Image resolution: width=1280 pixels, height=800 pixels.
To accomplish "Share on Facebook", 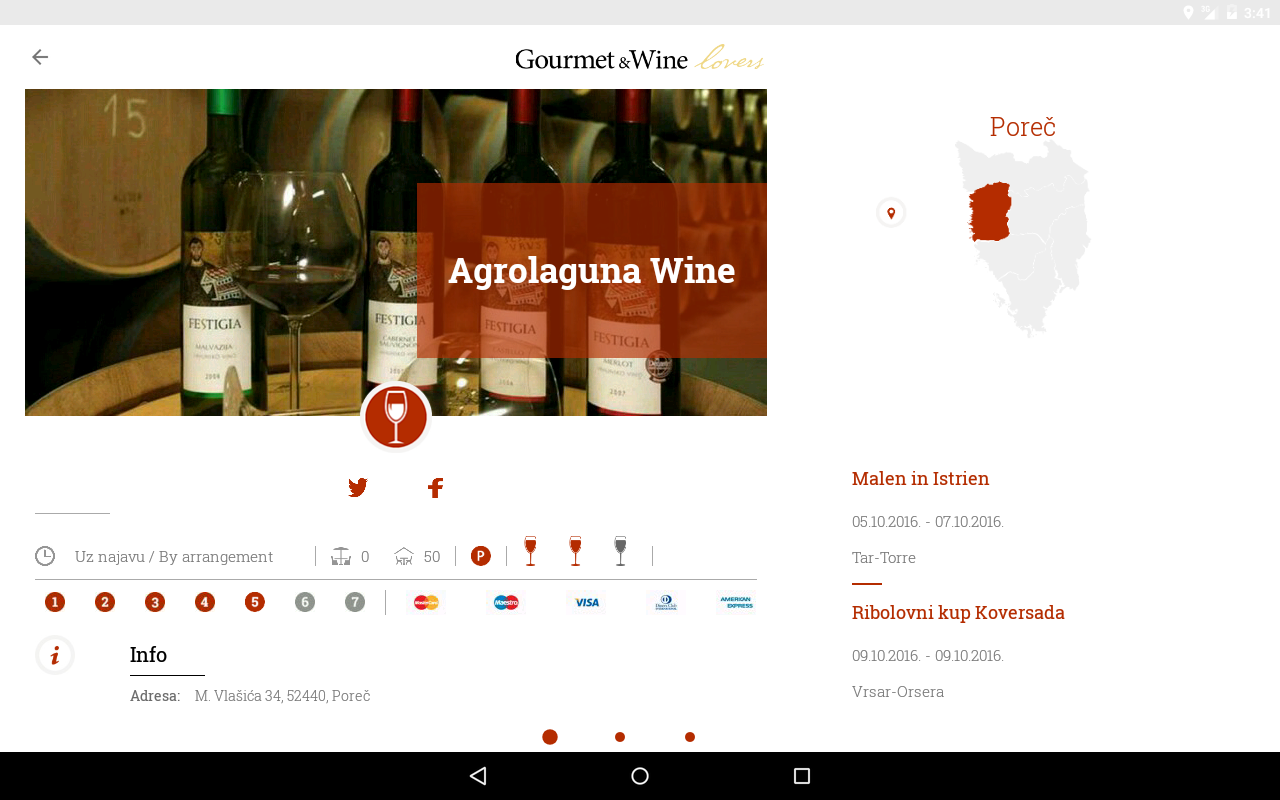I will coord(435,488).
